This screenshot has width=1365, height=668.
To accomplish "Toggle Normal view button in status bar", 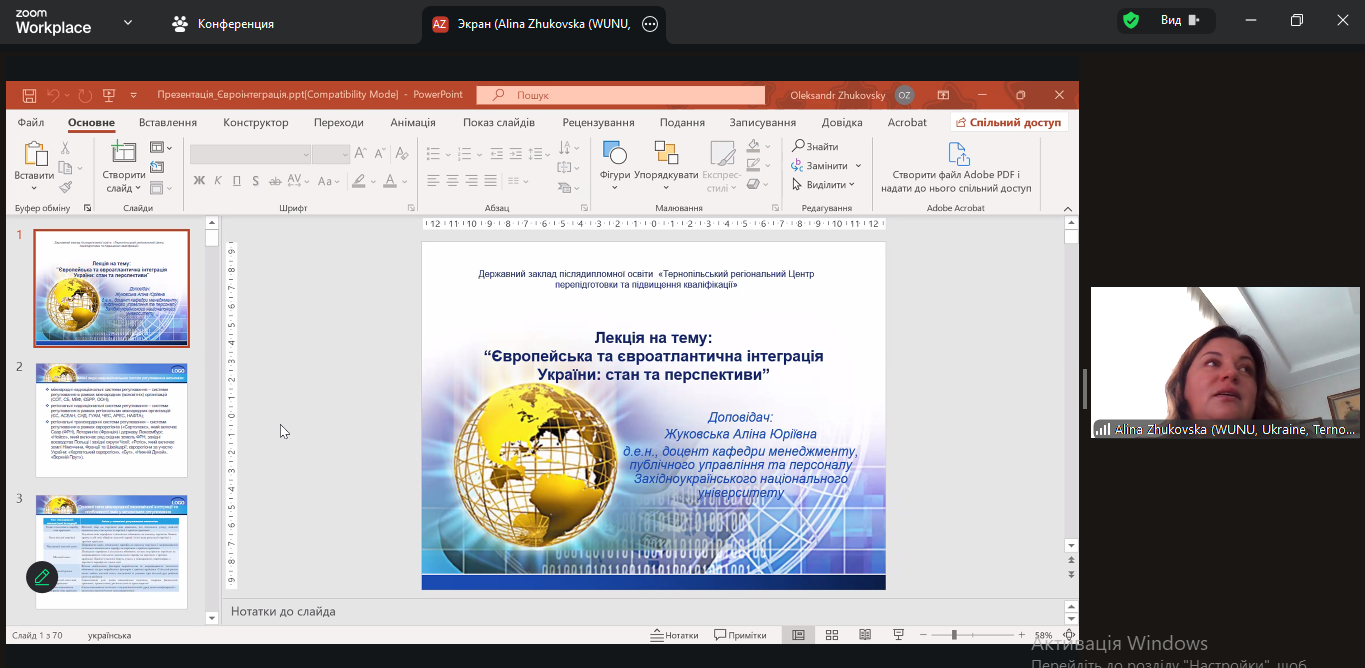I will pyautogui.click(x=798, y=635).
